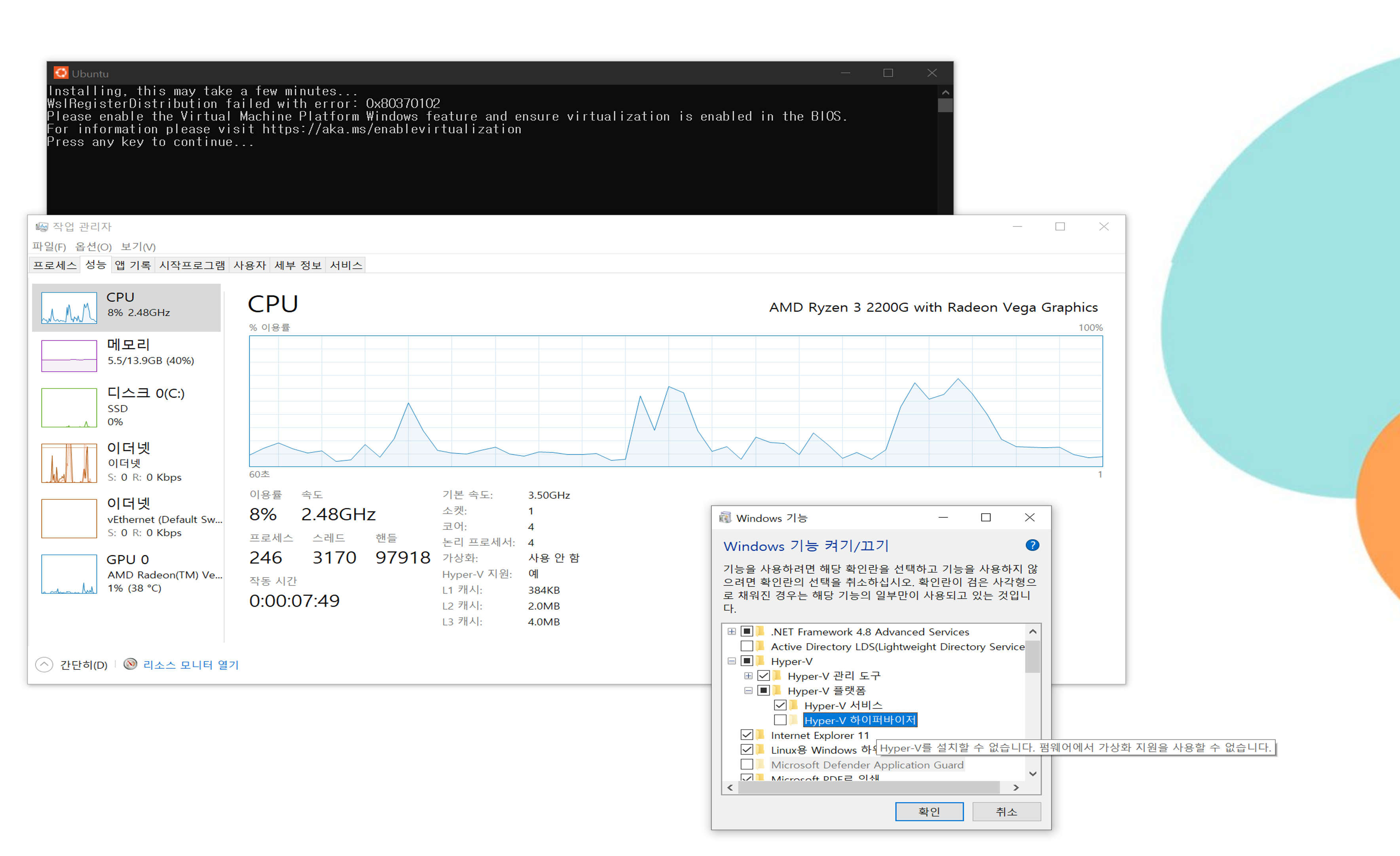The width and height of the screenshot is (1400, 856).
Task: Click the 확인 button in Windows 기능
Action: [929, 811]
